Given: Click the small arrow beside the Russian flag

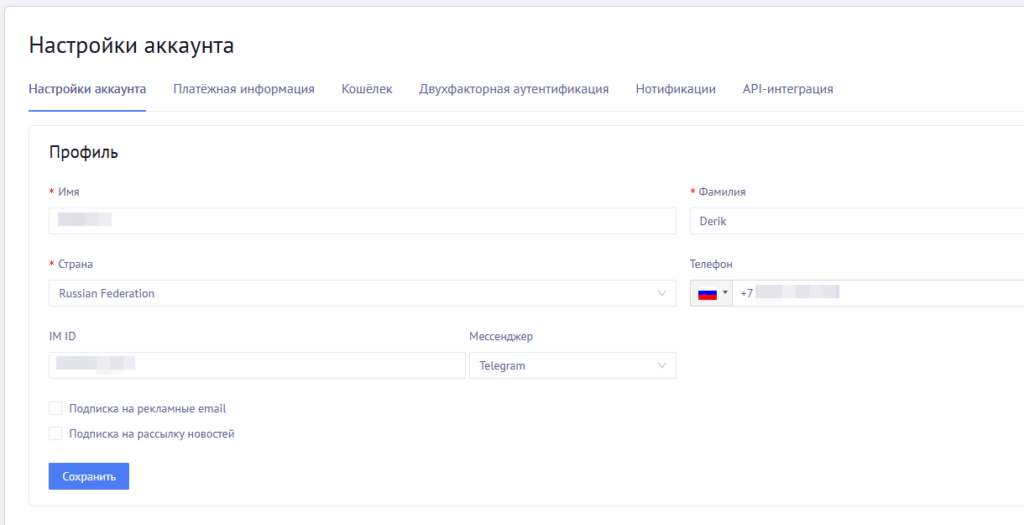Looking at the screenshot, I should (725, 293).
